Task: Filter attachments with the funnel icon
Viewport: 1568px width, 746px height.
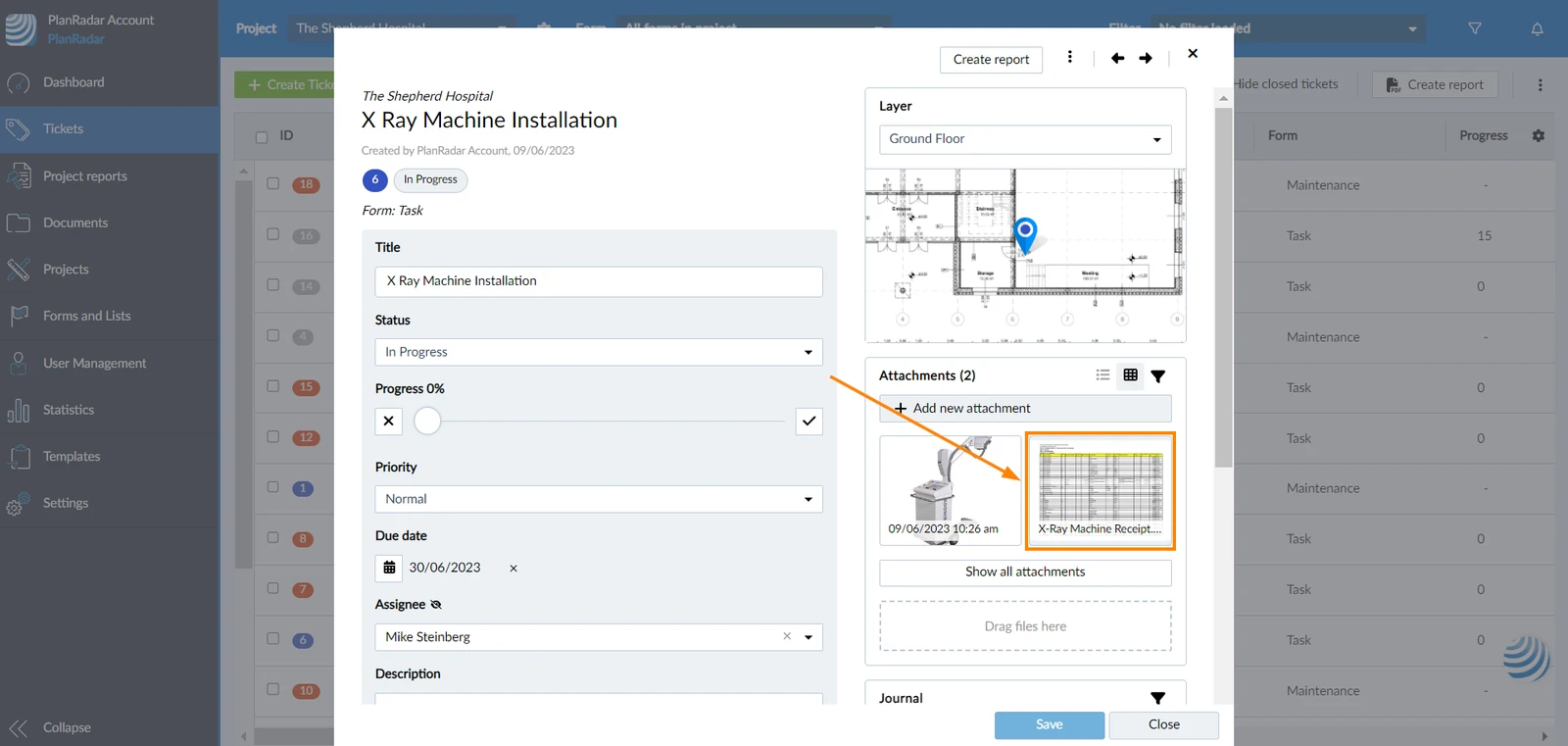Action: click(x=1157, y=376)
